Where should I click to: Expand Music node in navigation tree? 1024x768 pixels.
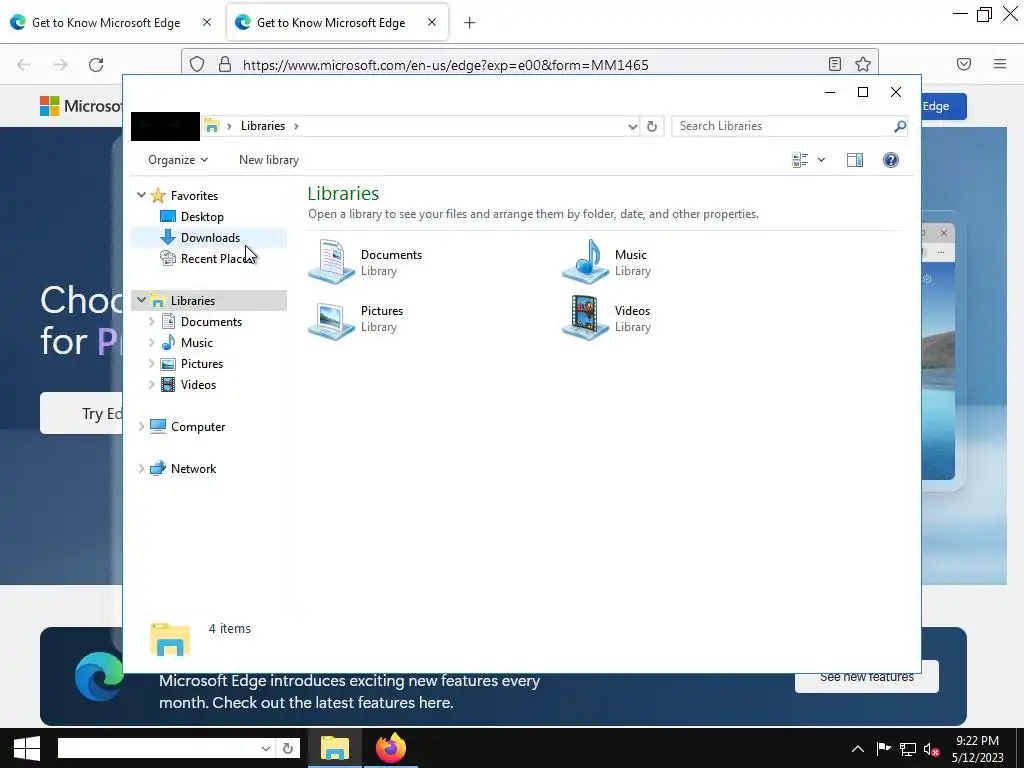coord(152,342)
